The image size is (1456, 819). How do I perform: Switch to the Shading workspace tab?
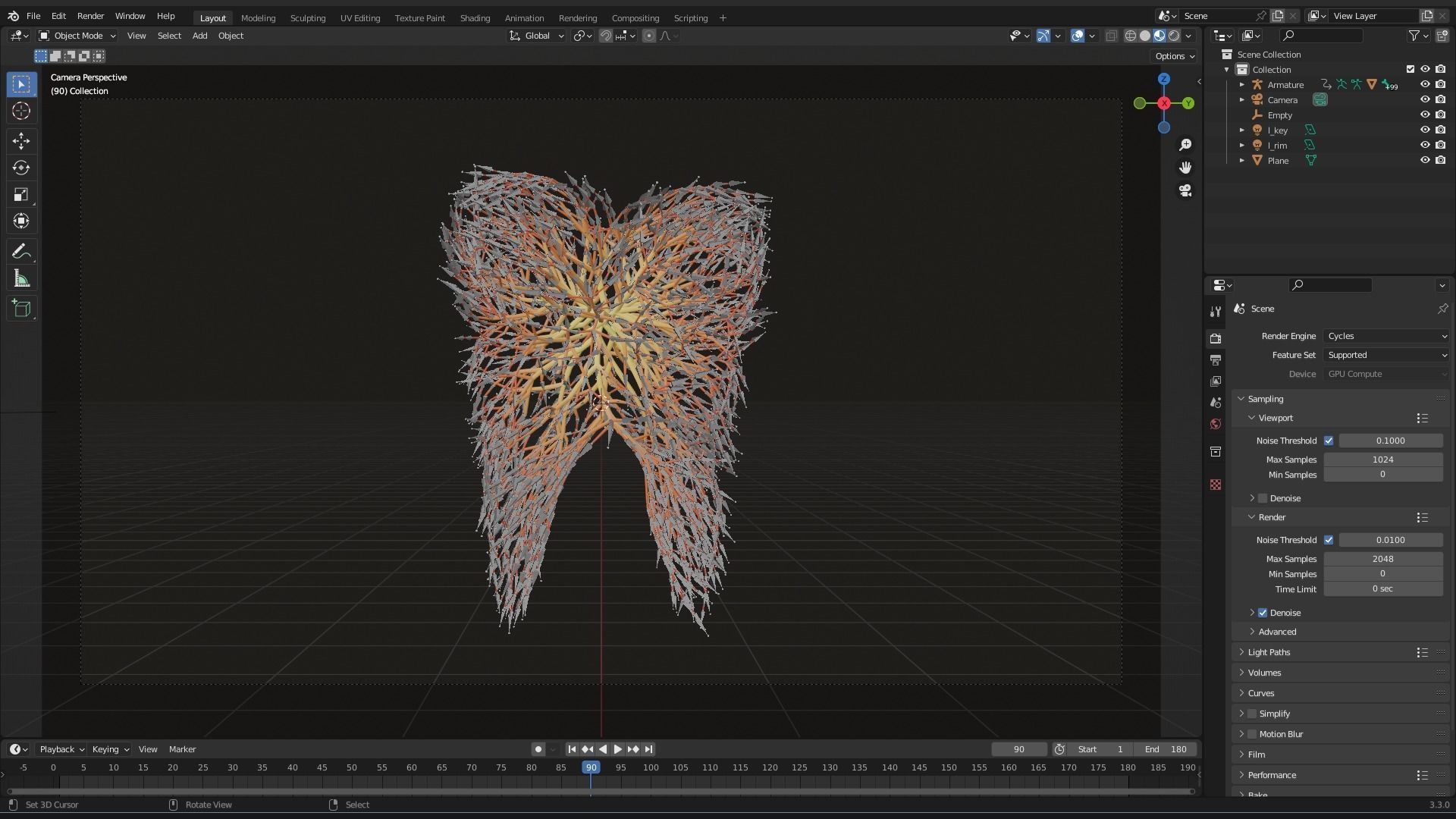pyautogui.click(x=475, y=17)
